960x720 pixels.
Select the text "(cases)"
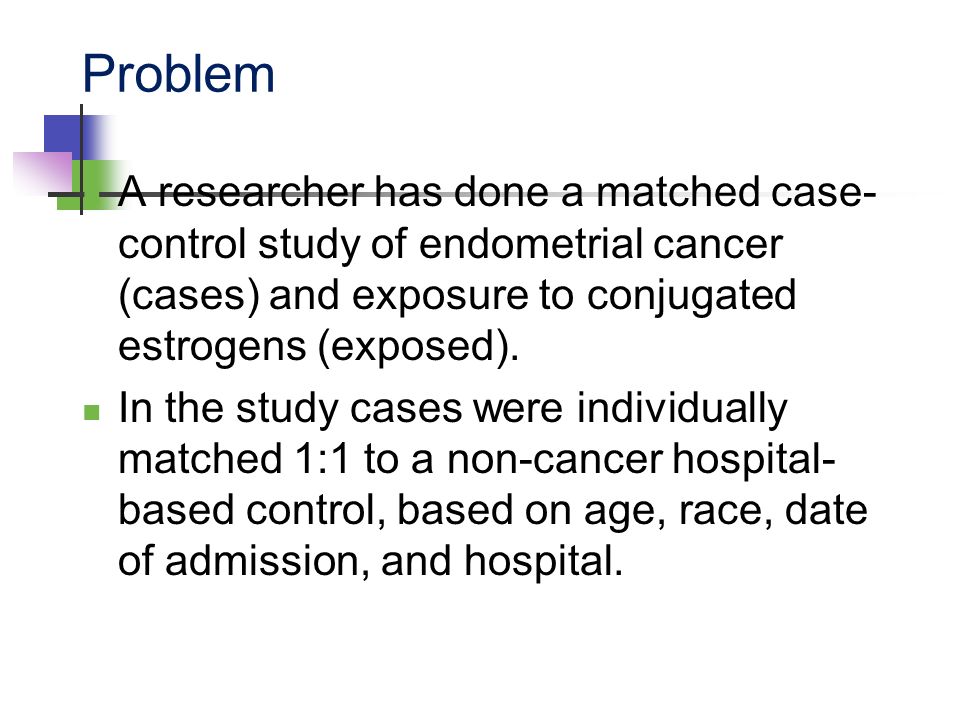click(x=189, y=296)
